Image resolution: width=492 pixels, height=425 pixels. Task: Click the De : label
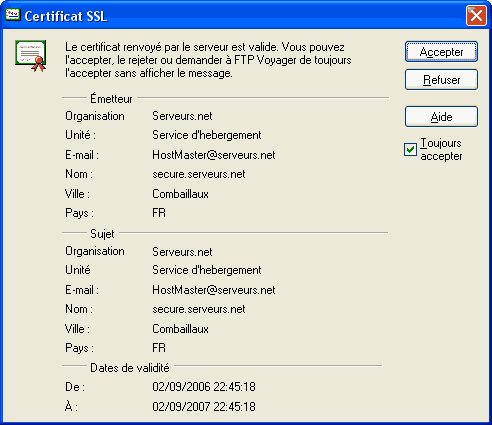[75, 387]
